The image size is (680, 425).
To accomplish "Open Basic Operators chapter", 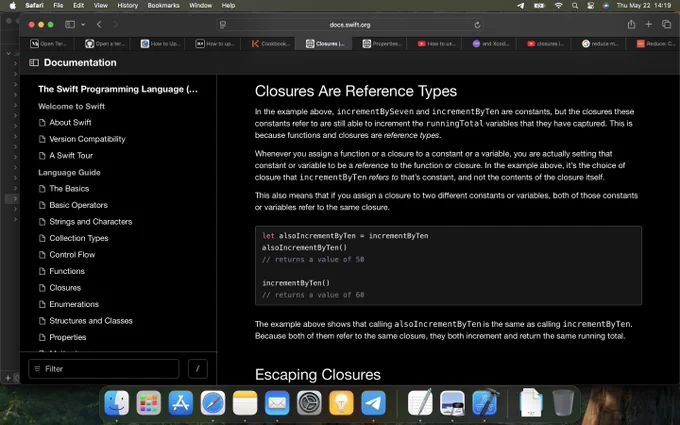I will 78,205.
